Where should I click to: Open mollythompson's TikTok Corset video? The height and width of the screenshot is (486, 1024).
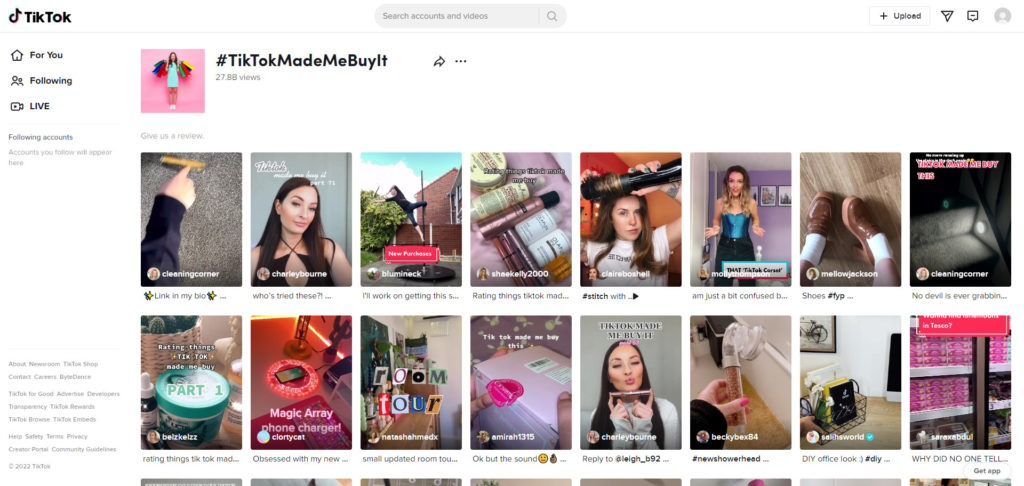(x=741, y=219)
